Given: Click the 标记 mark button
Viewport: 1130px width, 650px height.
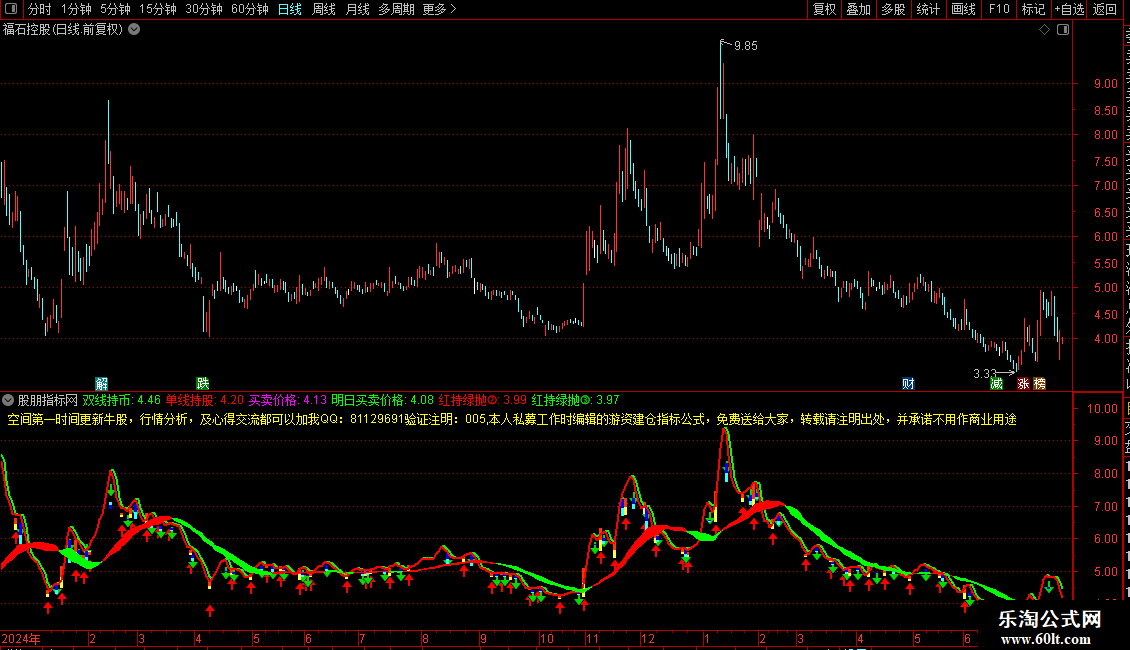Looking at the screenshot, I should [x=1033, y=9].
